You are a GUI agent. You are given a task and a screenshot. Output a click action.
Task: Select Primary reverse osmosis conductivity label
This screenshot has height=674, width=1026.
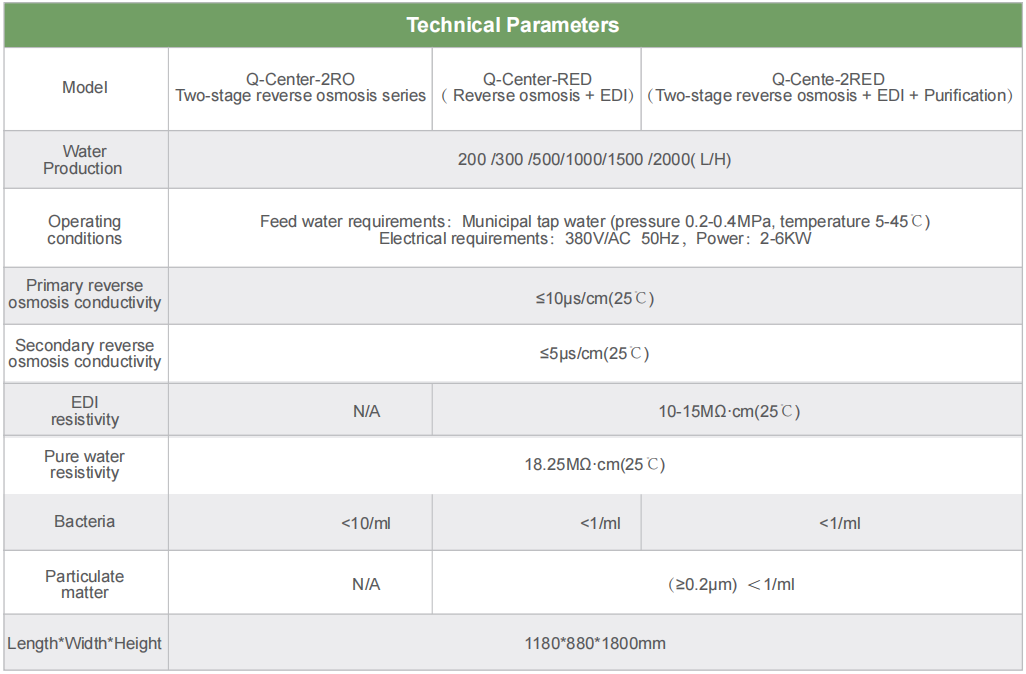pos(85,294)
